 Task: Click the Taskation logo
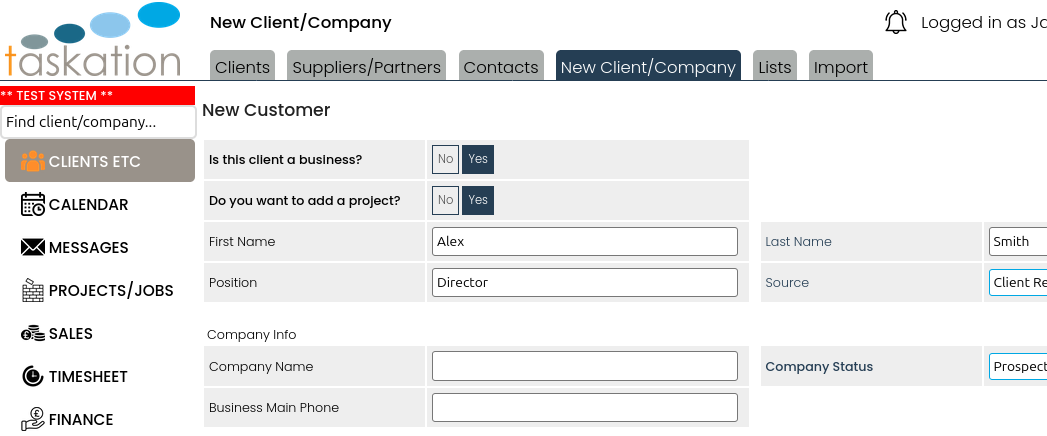(93, 42)
